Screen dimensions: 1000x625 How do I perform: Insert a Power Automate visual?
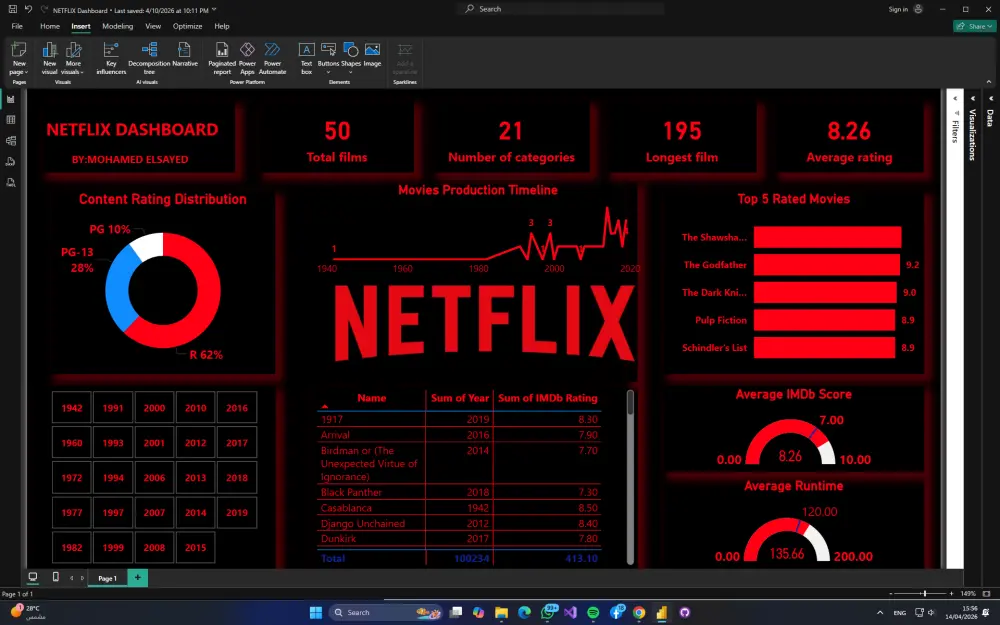(x=272, y=59)
